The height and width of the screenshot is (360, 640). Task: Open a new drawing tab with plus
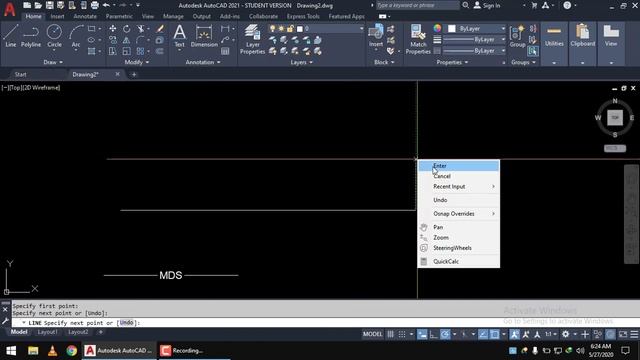tap(134, 74)
